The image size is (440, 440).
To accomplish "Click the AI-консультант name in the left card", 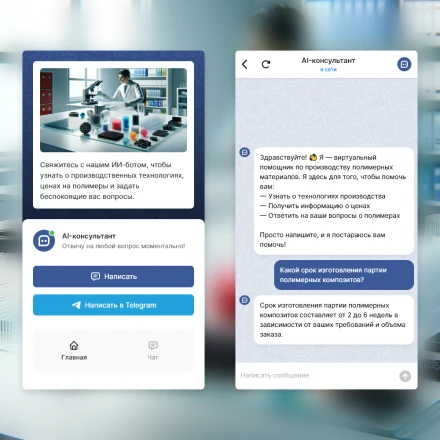I will (x=89, y=236).
